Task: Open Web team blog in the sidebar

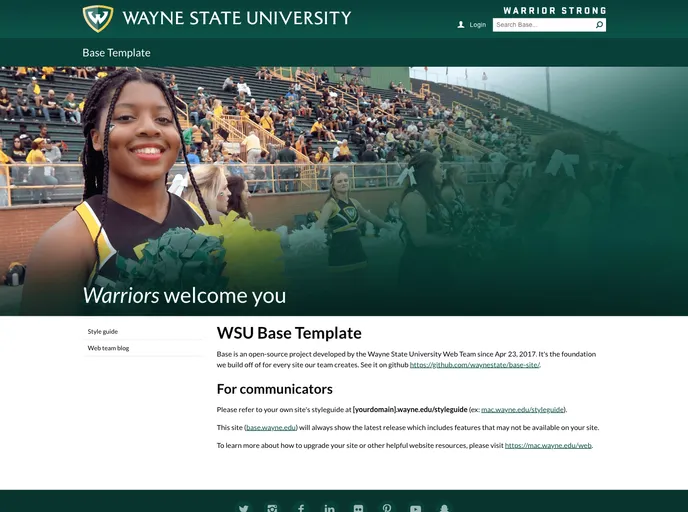Action: click(108, 348)
